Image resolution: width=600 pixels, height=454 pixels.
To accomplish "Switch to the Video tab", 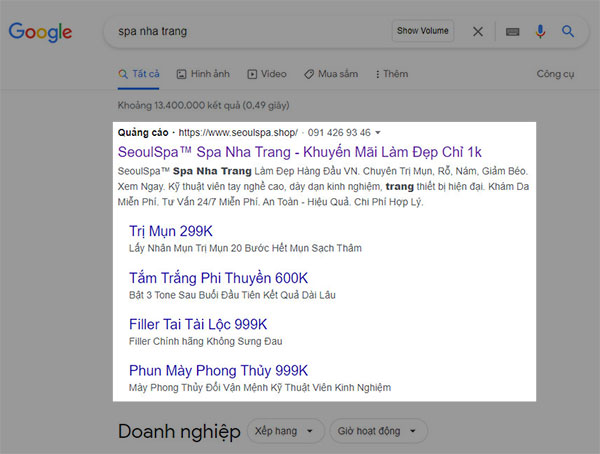I will click(267, 74).
